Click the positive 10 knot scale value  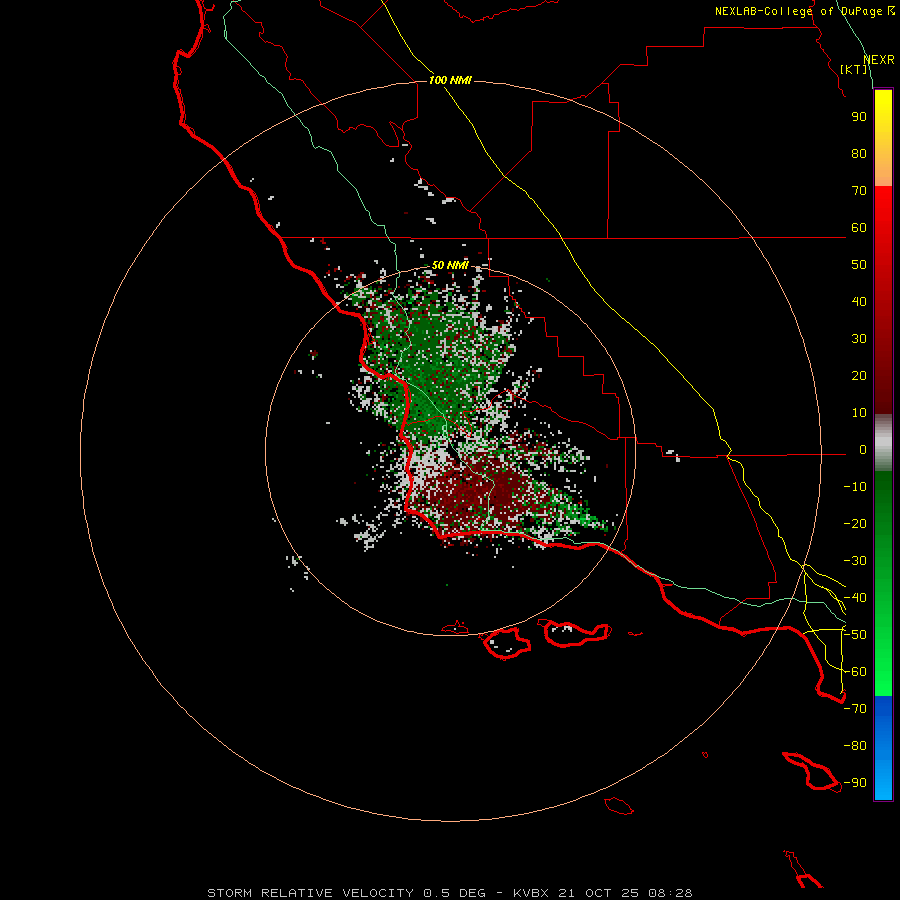[x=859, y=413]
